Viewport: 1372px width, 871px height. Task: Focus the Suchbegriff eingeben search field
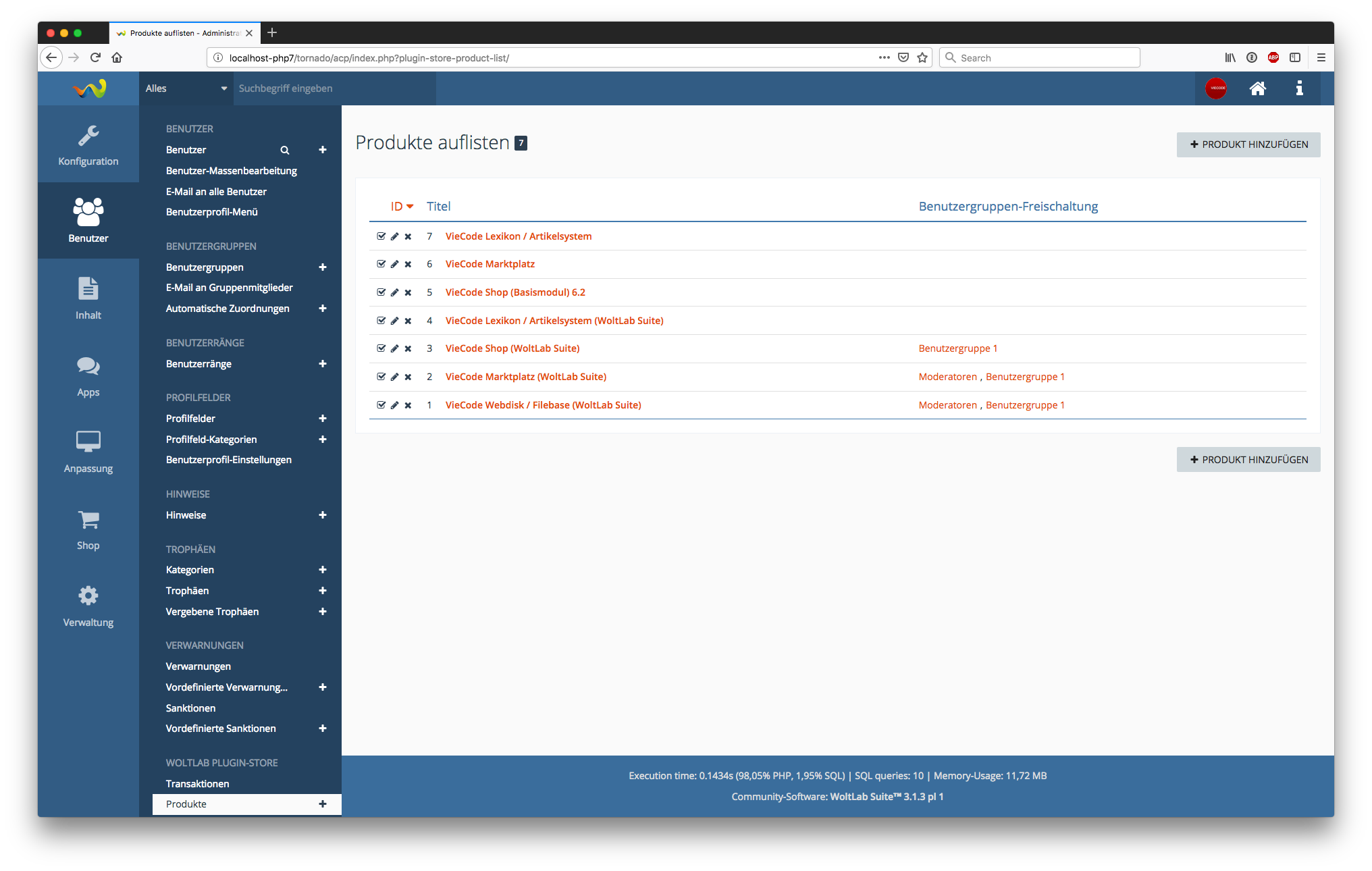tap(334, 88)
